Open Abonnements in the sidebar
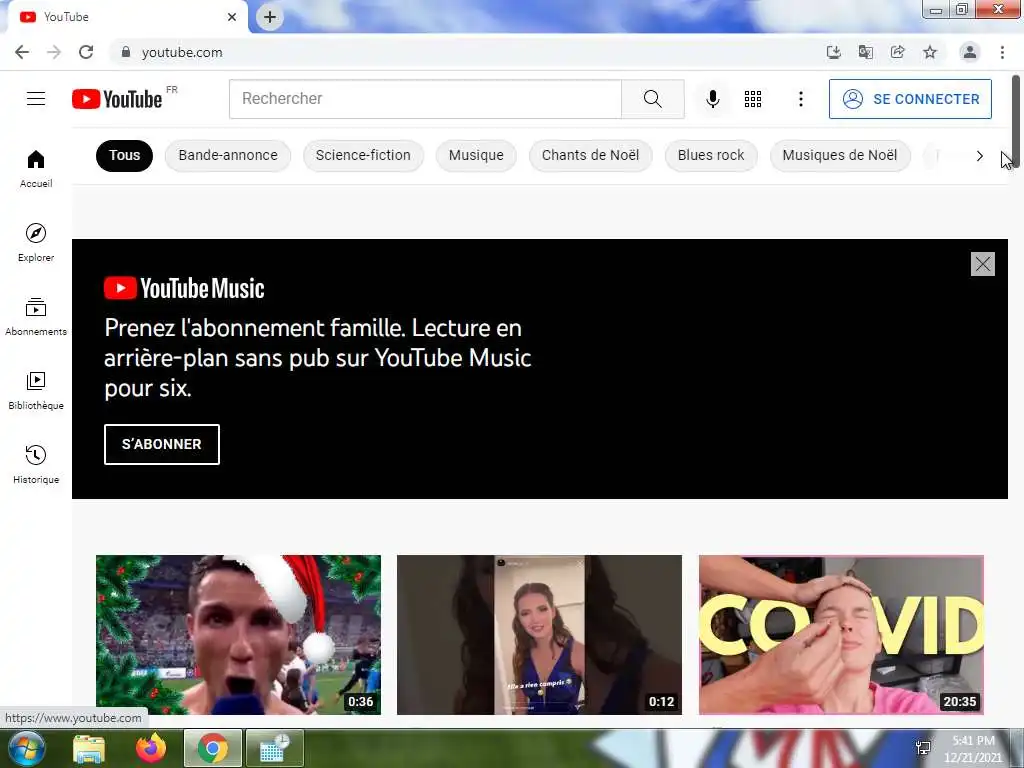 pyautogui.click(x=36, y=317)
